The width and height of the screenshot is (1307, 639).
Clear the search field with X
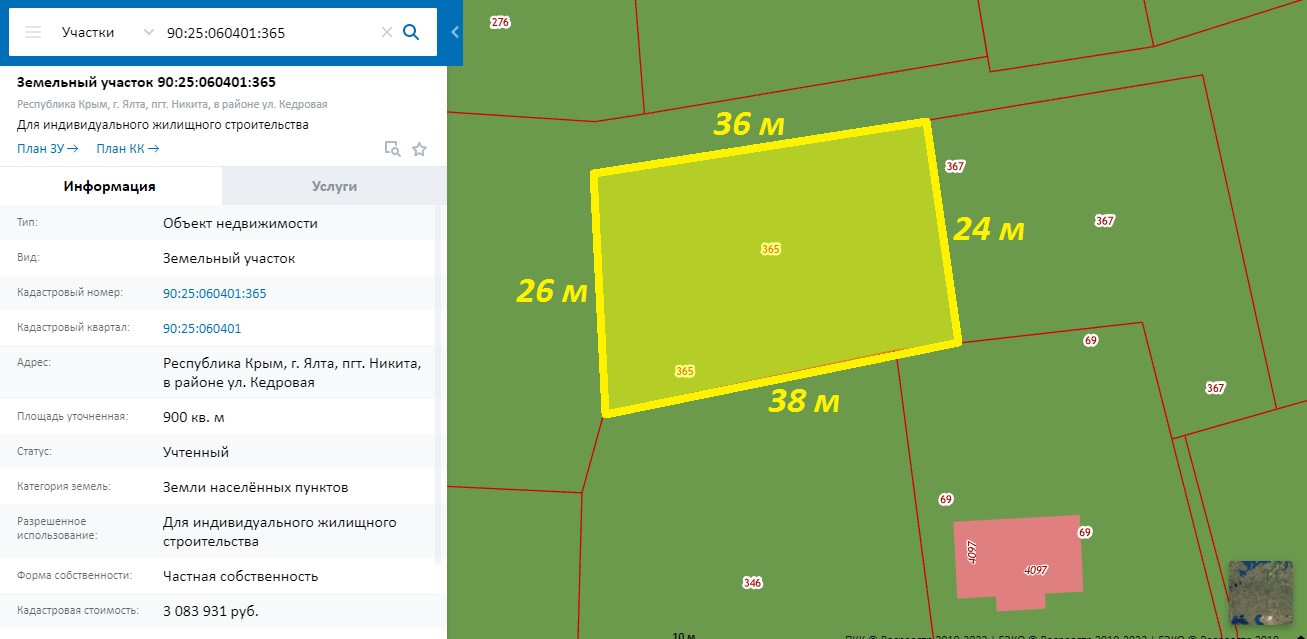coord(387,32)
